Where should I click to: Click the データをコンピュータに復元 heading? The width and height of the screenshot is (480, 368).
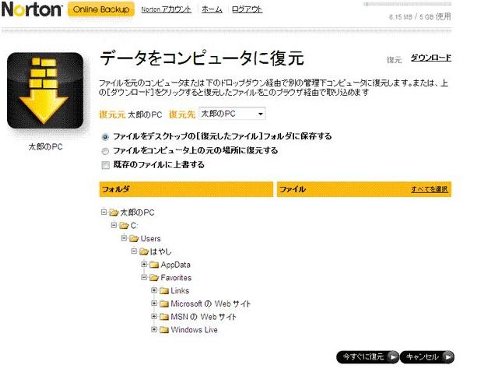point(202,58)
